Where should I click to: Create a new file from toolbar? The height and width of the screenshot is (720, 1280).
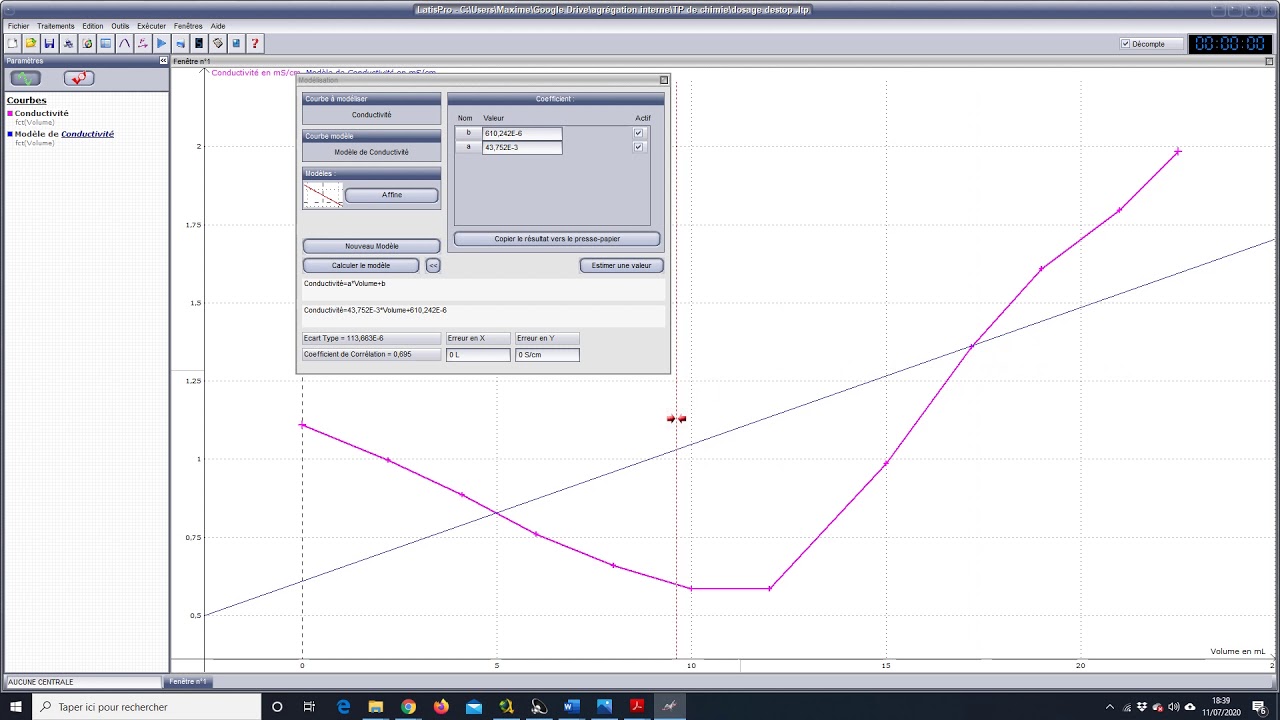click(x=12, y=43)
